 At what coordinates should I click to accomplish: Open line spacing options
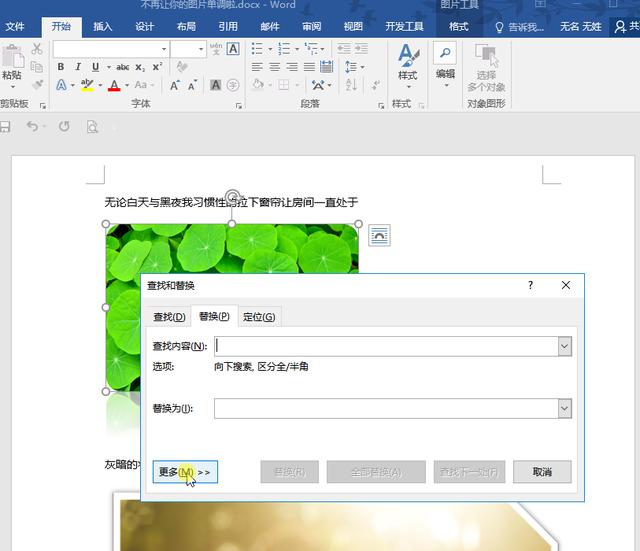[x=351, y=67]
